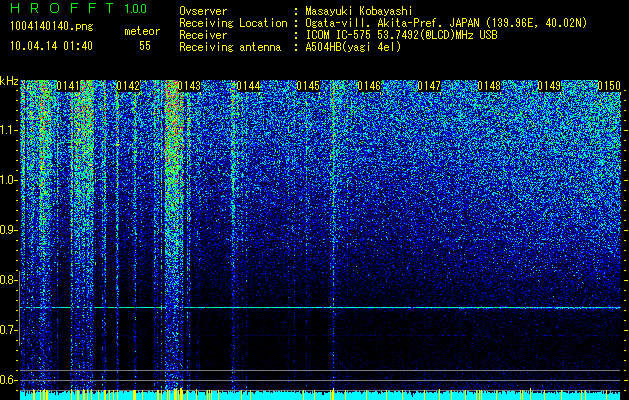
Task: Click the Receiver field label
Action: (203, 35)
